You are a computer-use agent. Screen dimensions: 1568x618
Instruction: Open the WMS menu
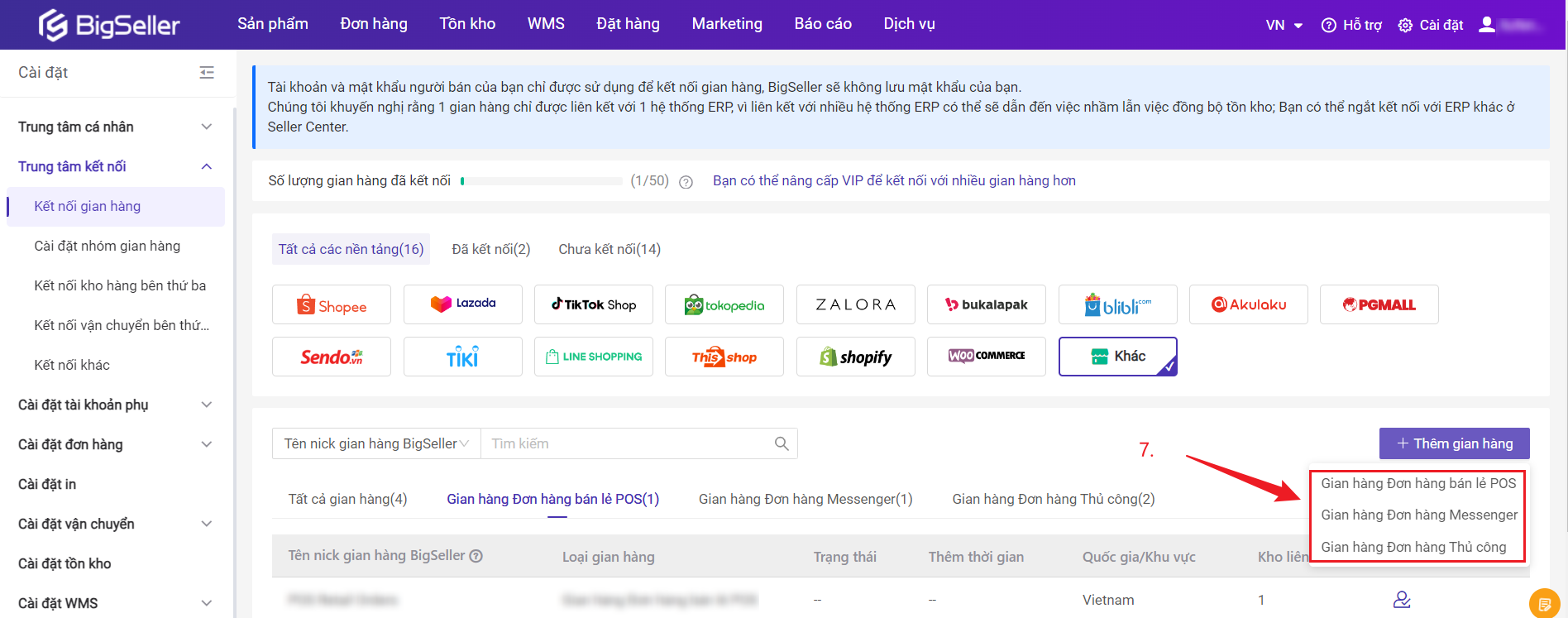point(546,24)
